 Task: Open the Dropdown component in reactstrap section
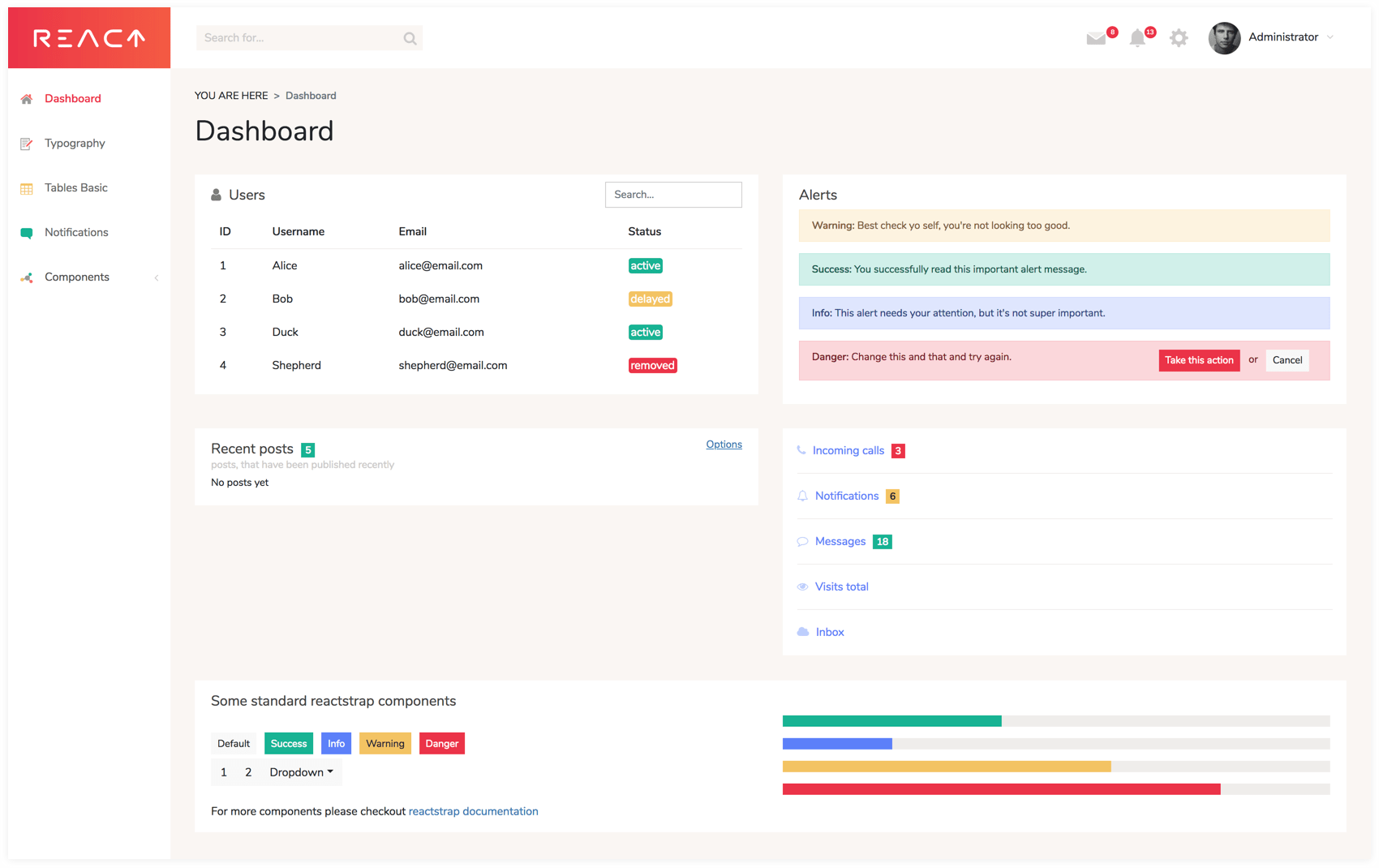click(x=300, y=771)
